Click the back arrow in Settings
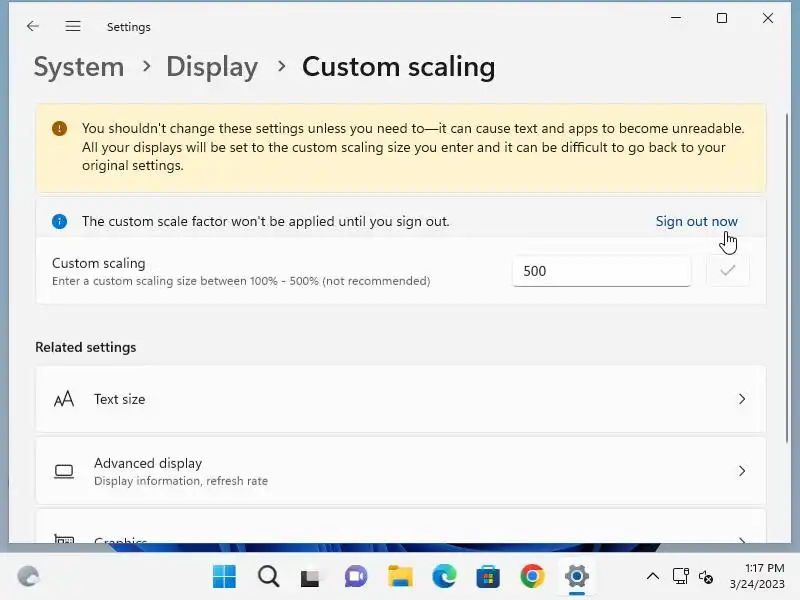Viewport: 800px width, 600px height. (33, 27)
